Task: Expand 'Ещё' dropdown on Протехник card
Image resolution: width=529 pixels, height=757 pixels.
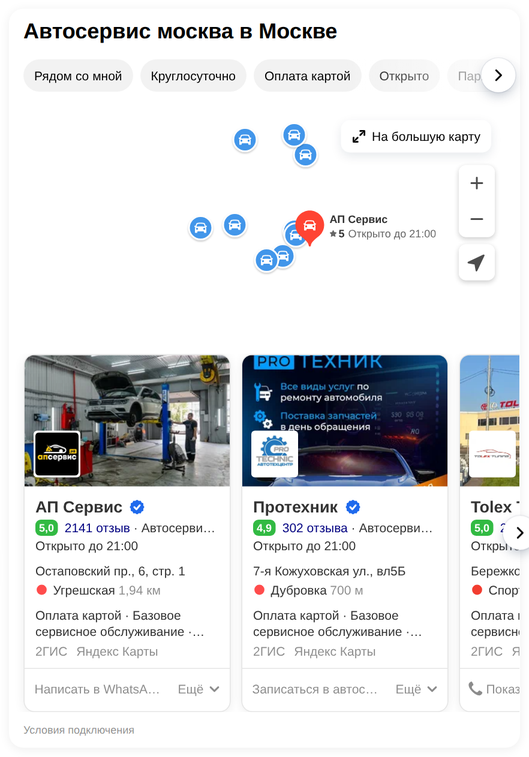Action: pos(416,689)
